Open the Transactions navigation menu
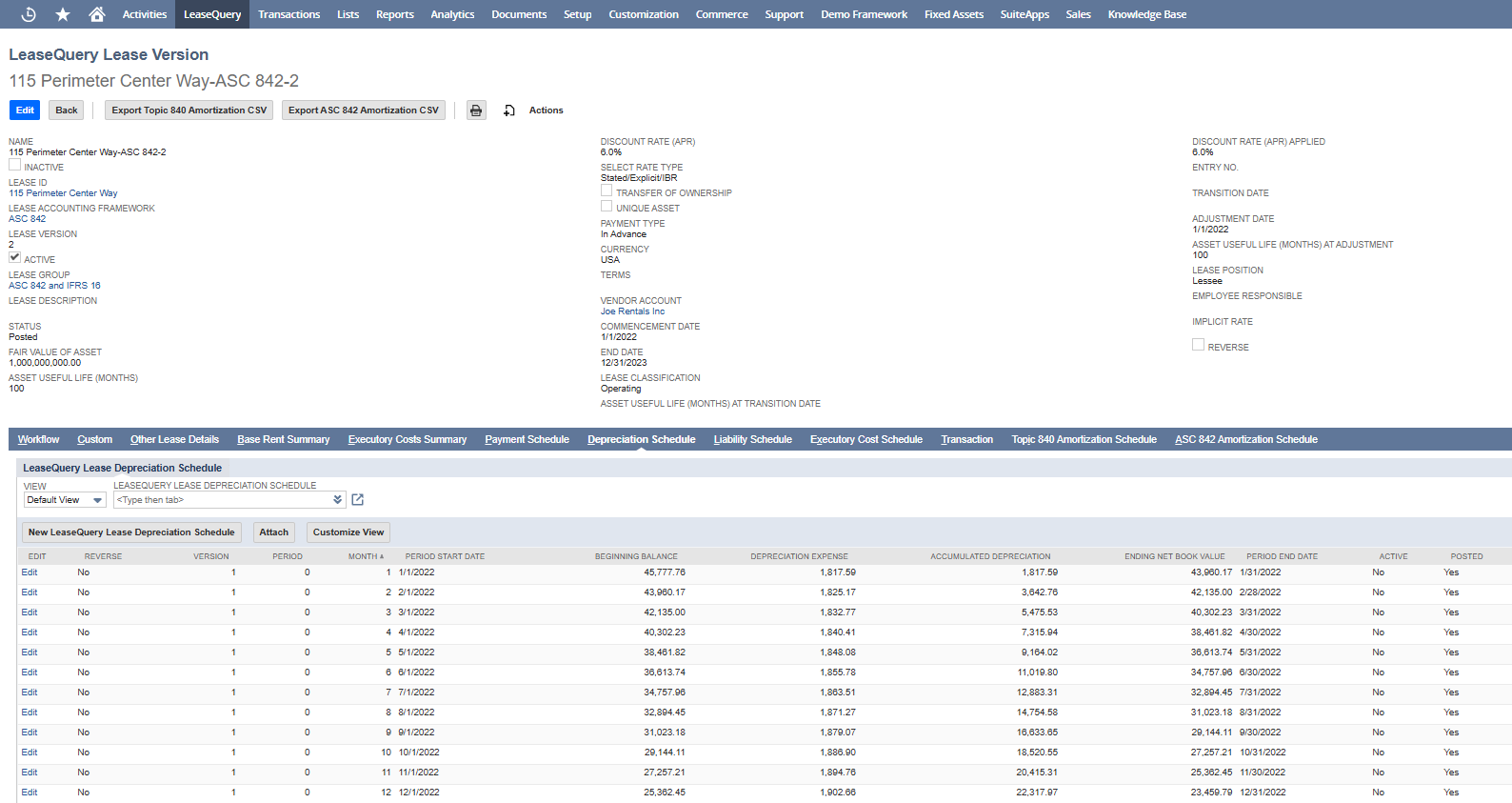 coord(288,14)
